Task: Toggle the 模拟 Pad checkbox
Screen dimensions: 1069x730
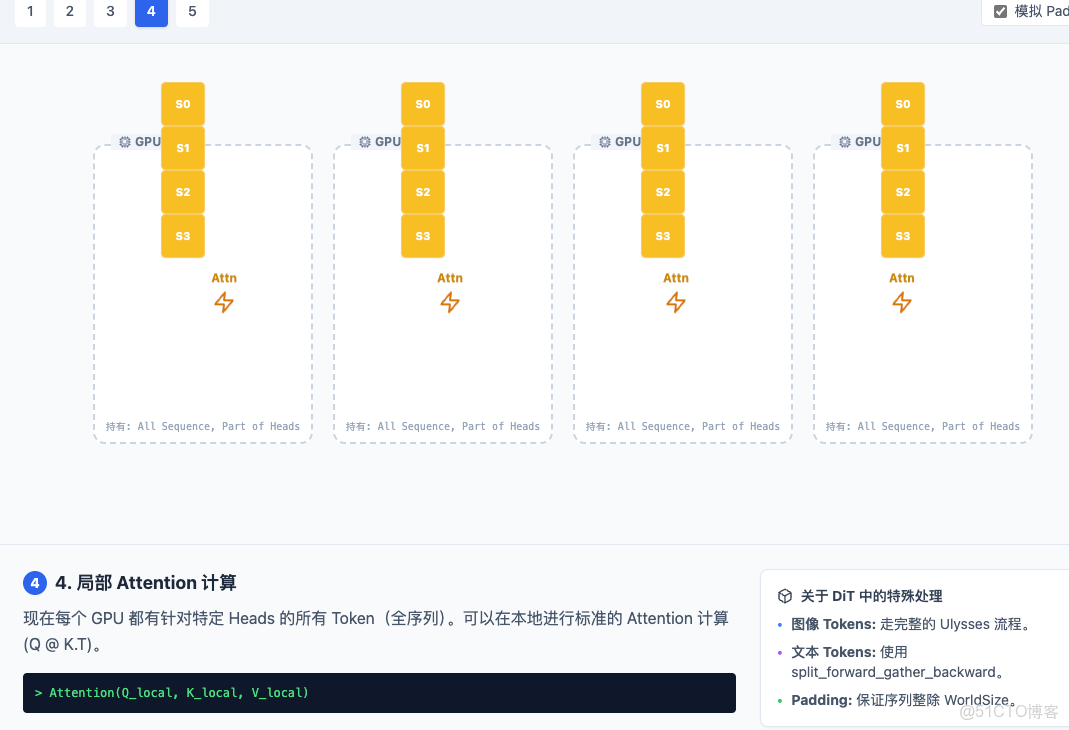Action: click(1000, 12)
